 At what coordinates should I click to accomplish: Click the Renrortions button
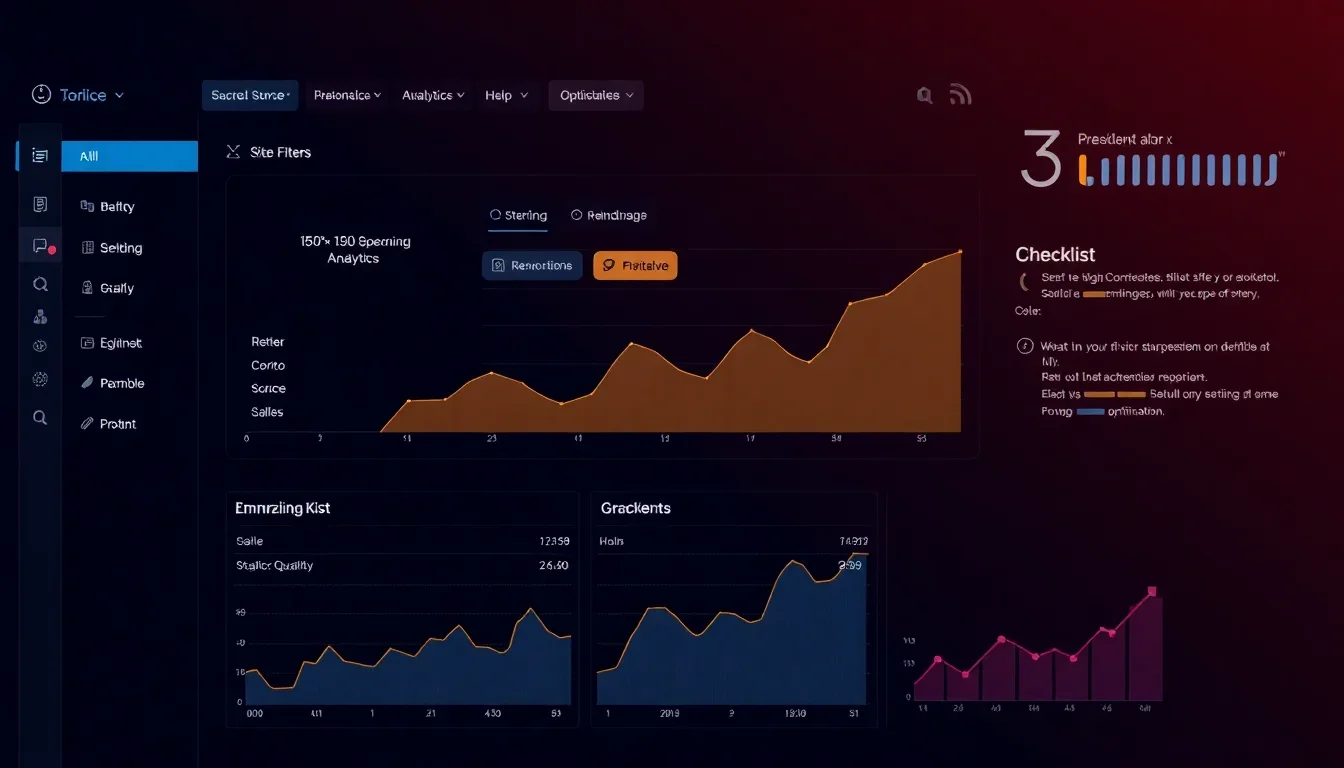pyautogui.click(x=532, y=265)
